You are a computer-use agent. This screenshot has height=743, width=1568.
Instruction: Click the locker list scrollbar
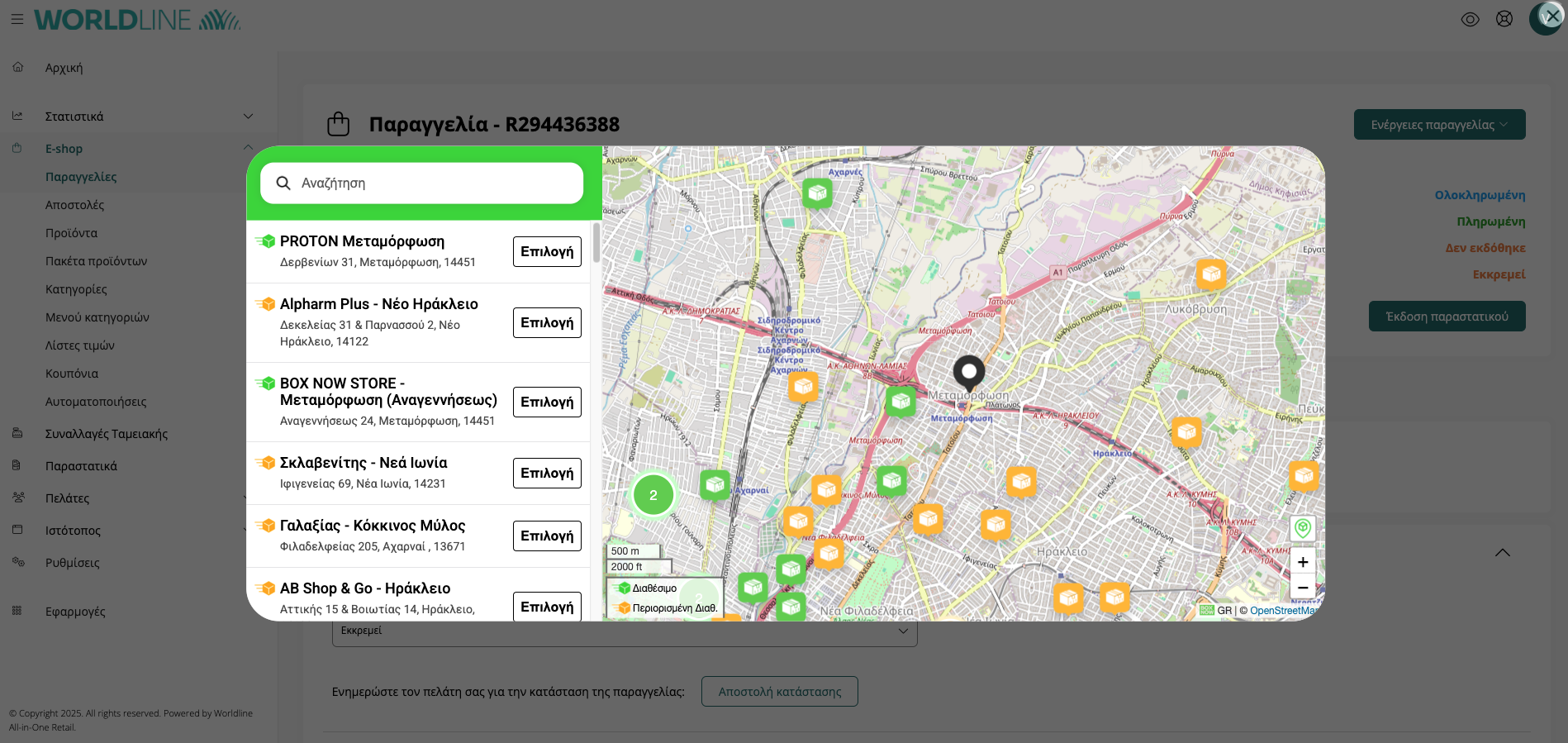(596, 244)
